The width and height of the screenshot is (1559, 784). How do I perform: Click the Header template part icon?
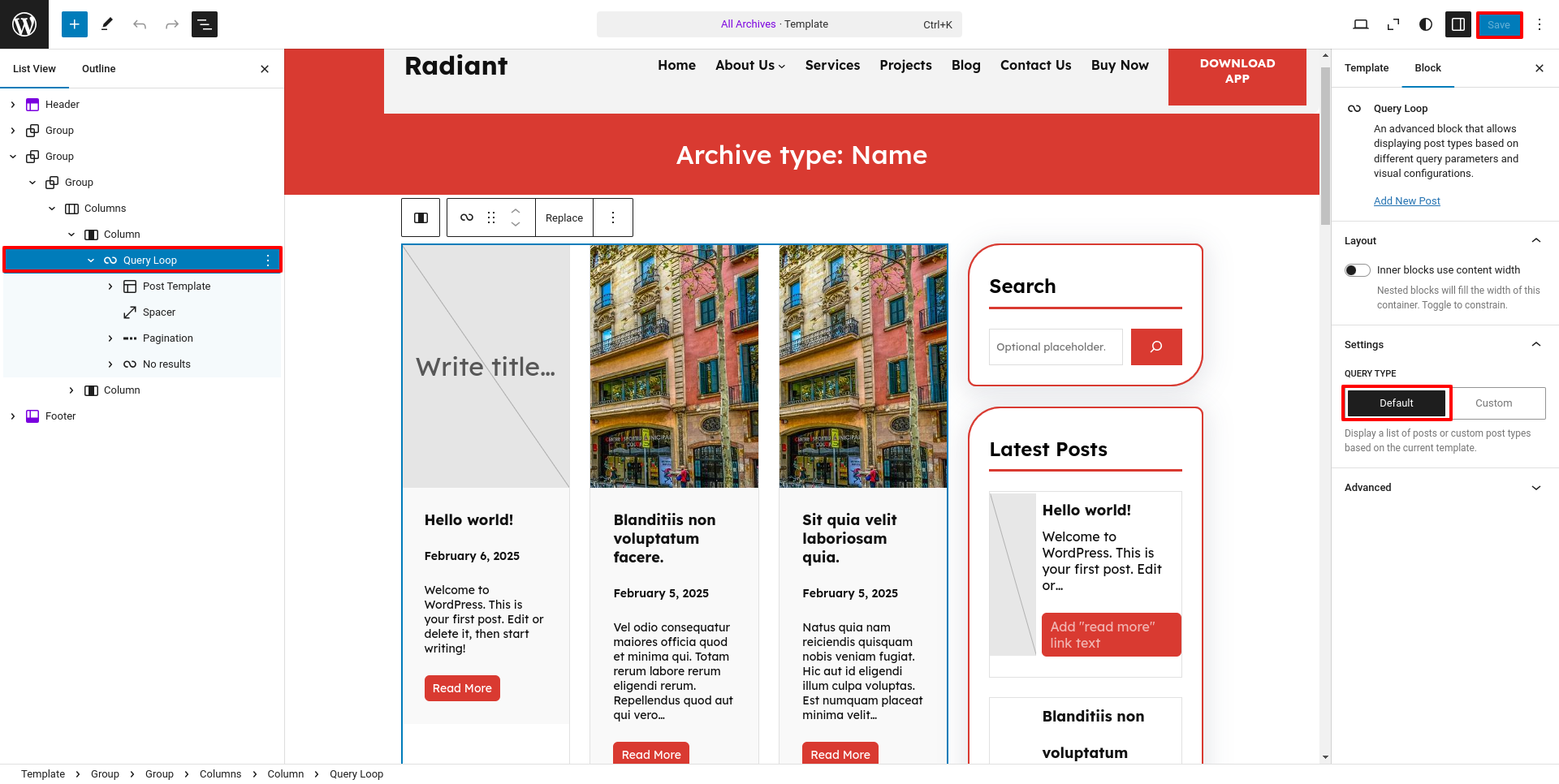click(x=32, y=105)
